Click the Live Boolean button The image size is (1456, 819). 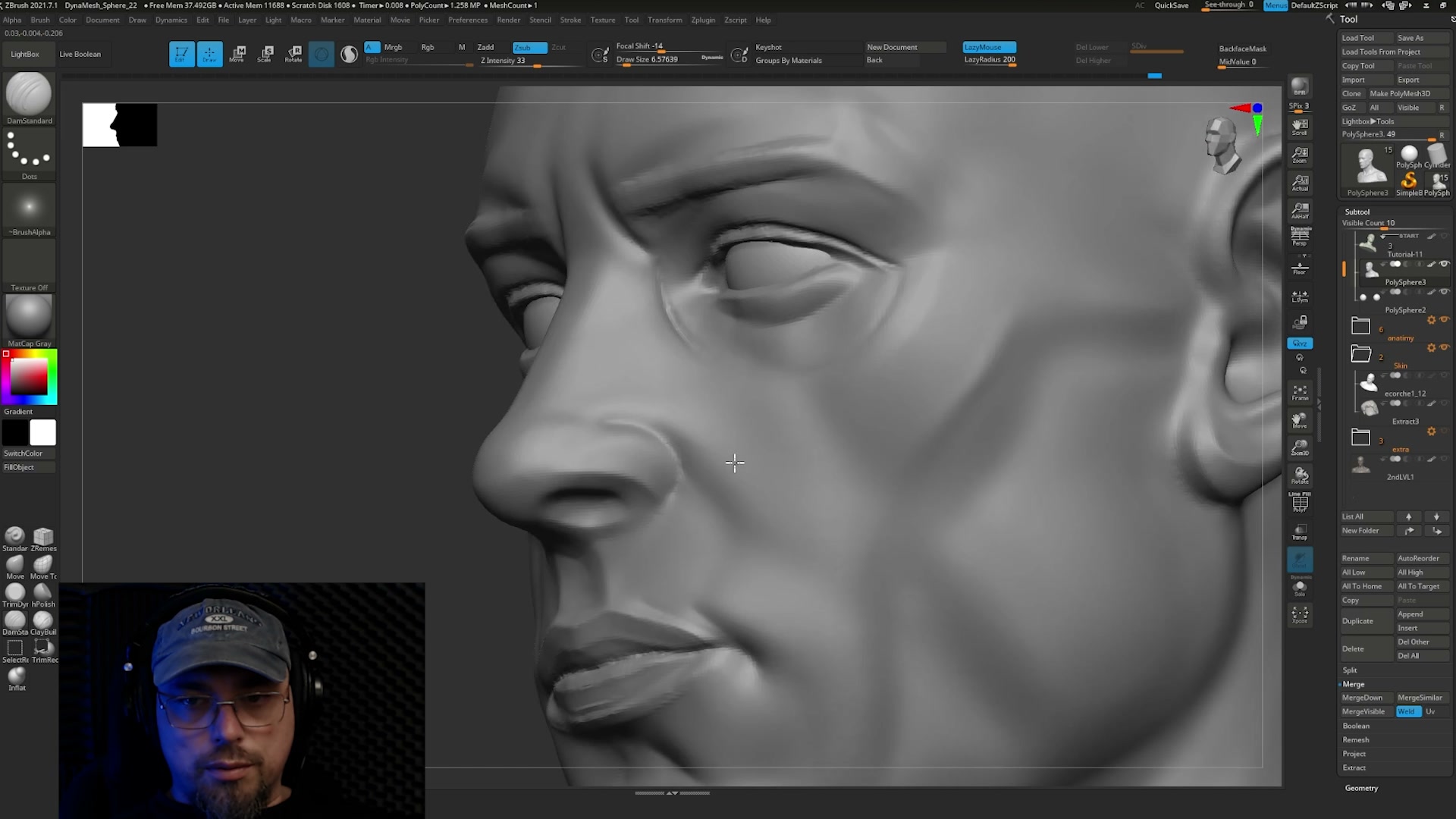click(x=80, y=54)
